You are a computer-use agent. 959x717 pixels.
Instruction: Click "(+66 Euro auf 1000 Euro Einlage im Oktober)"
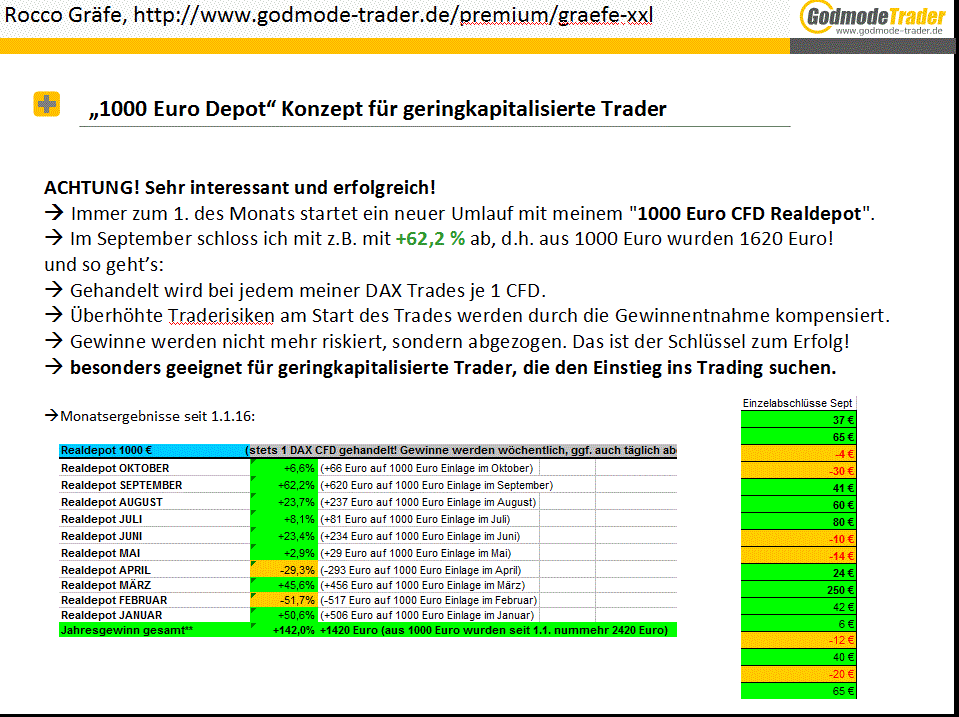[x=427, y=469]
